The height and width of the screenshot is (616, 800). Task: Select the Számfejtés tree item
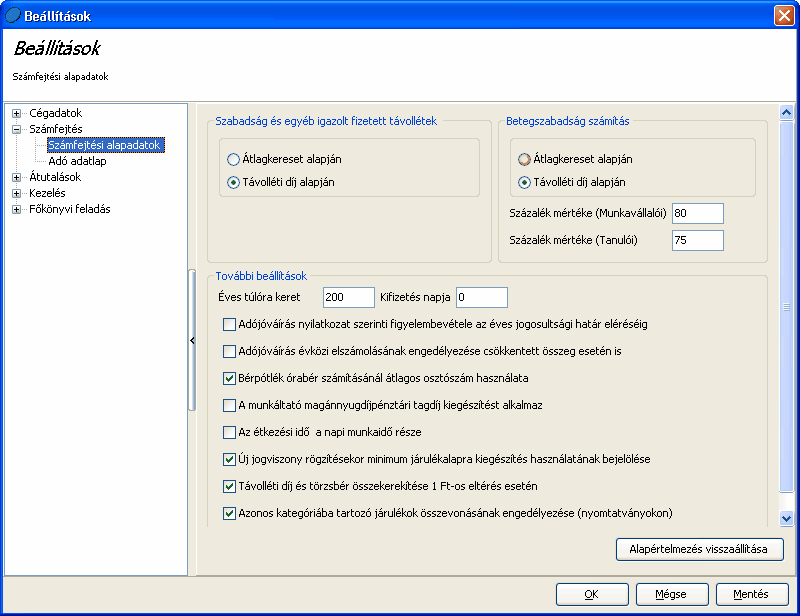[x=56, y=129]
